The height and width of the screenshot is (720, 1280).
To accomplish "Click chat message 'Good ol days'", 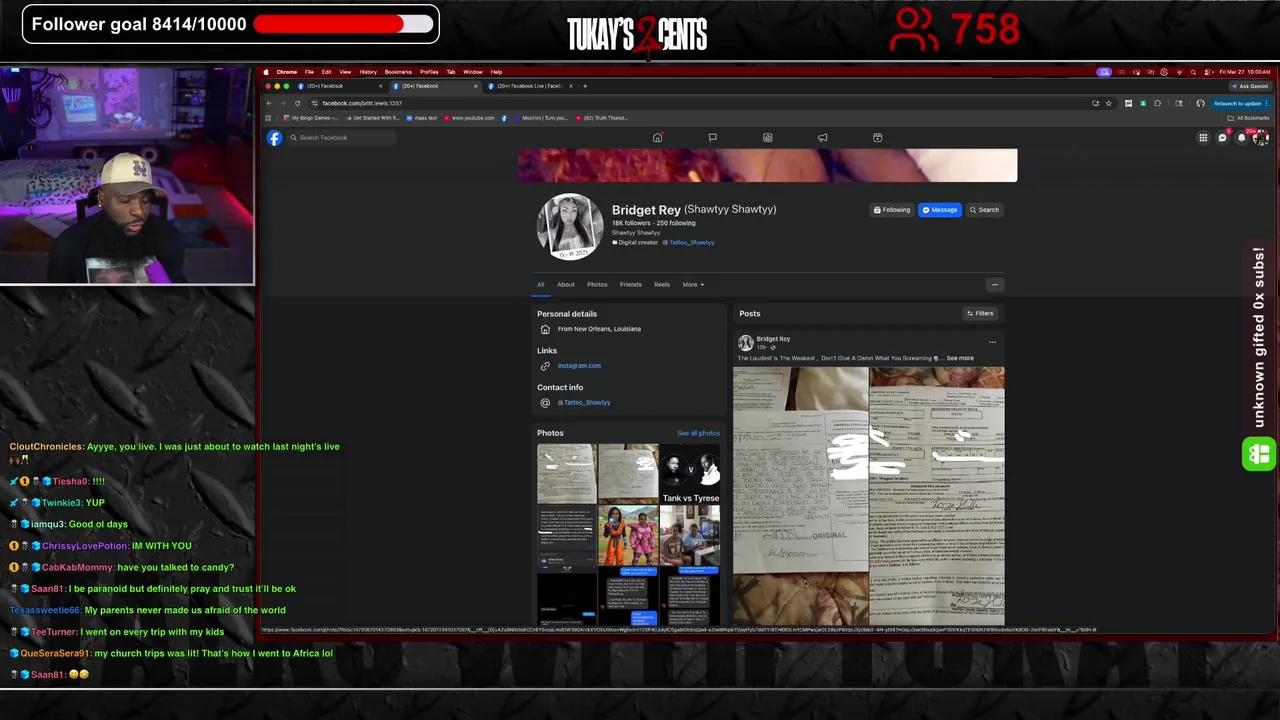I will click(x=98, y=524).
